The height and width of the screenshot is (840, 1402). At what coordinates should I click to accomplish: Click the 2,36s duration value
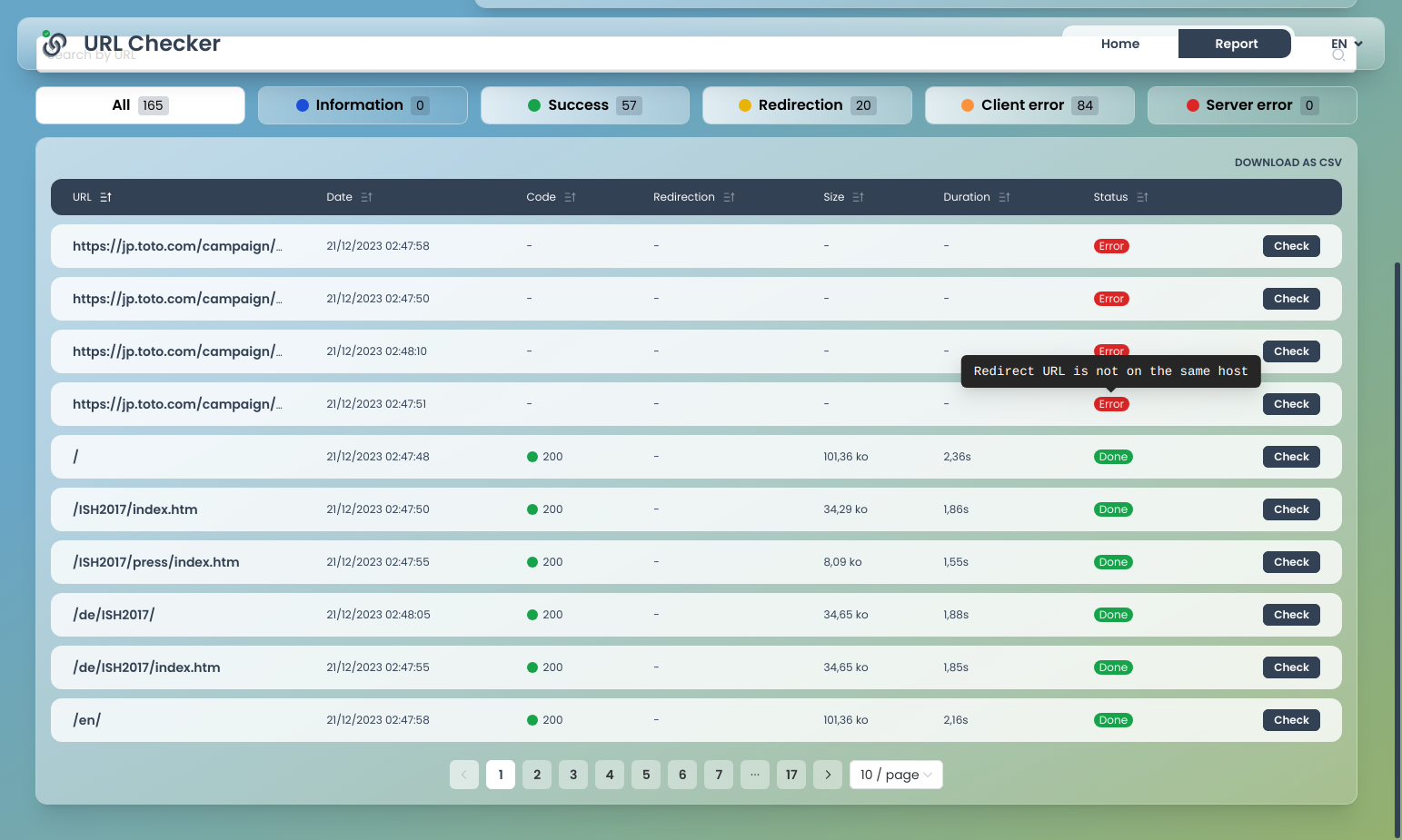[957, 457]
